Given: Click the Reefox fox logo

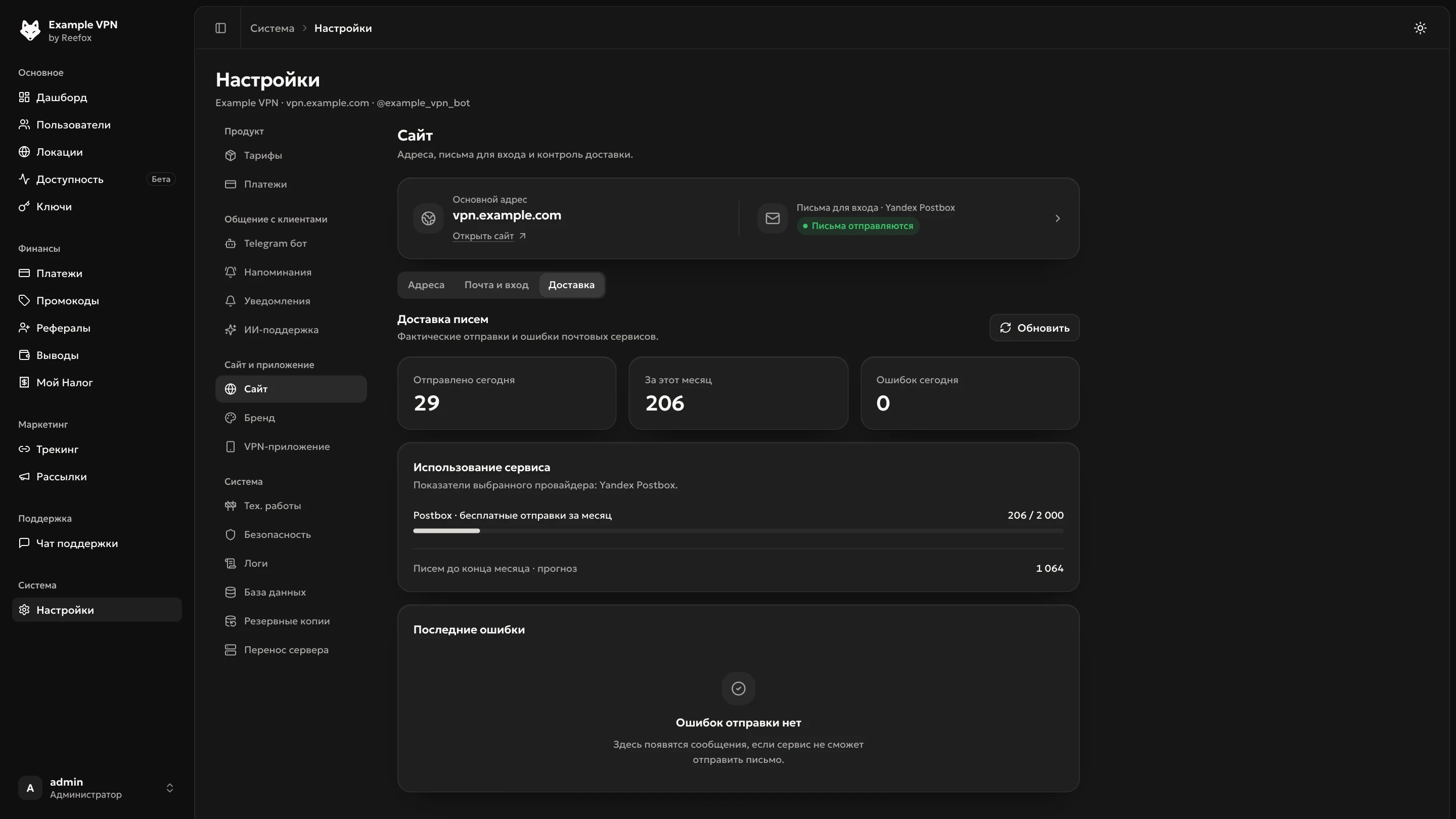Looking at the screenshot, I should click(30, 30).
